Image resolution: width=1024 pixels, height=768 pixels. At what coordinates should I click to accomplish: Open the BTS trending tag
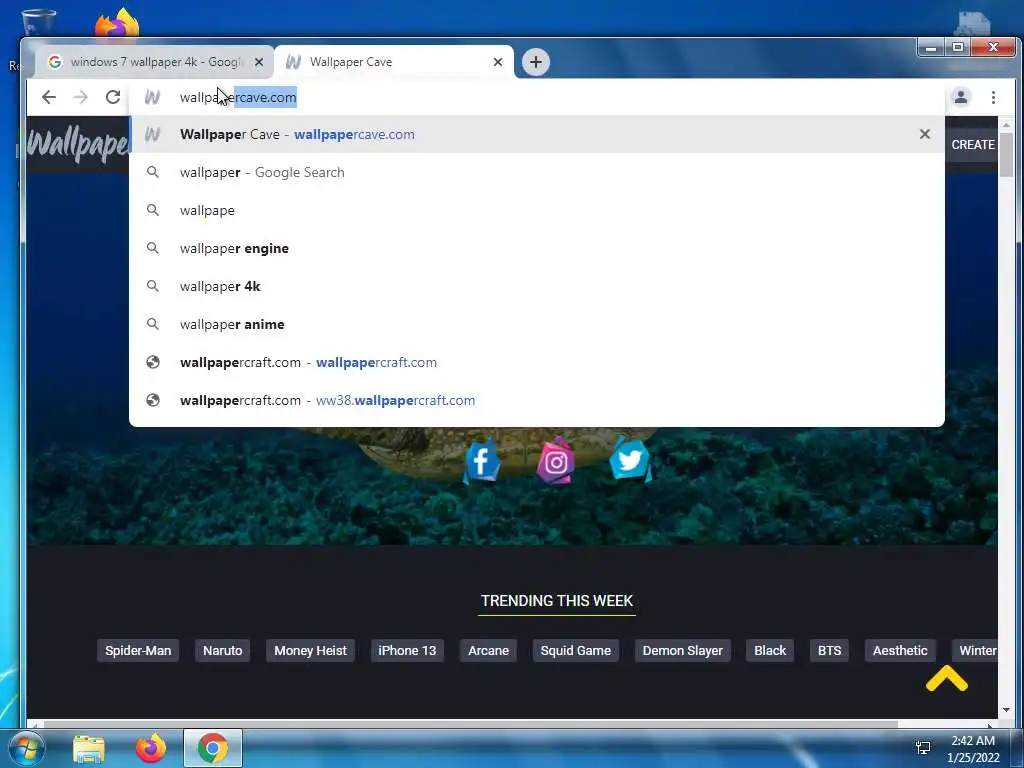tap(829, 650)
